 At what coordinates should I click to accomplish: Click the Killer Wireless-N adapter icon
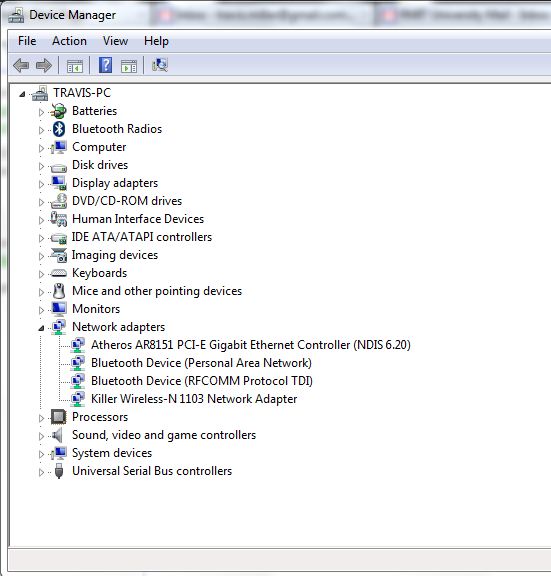(78, 399)
